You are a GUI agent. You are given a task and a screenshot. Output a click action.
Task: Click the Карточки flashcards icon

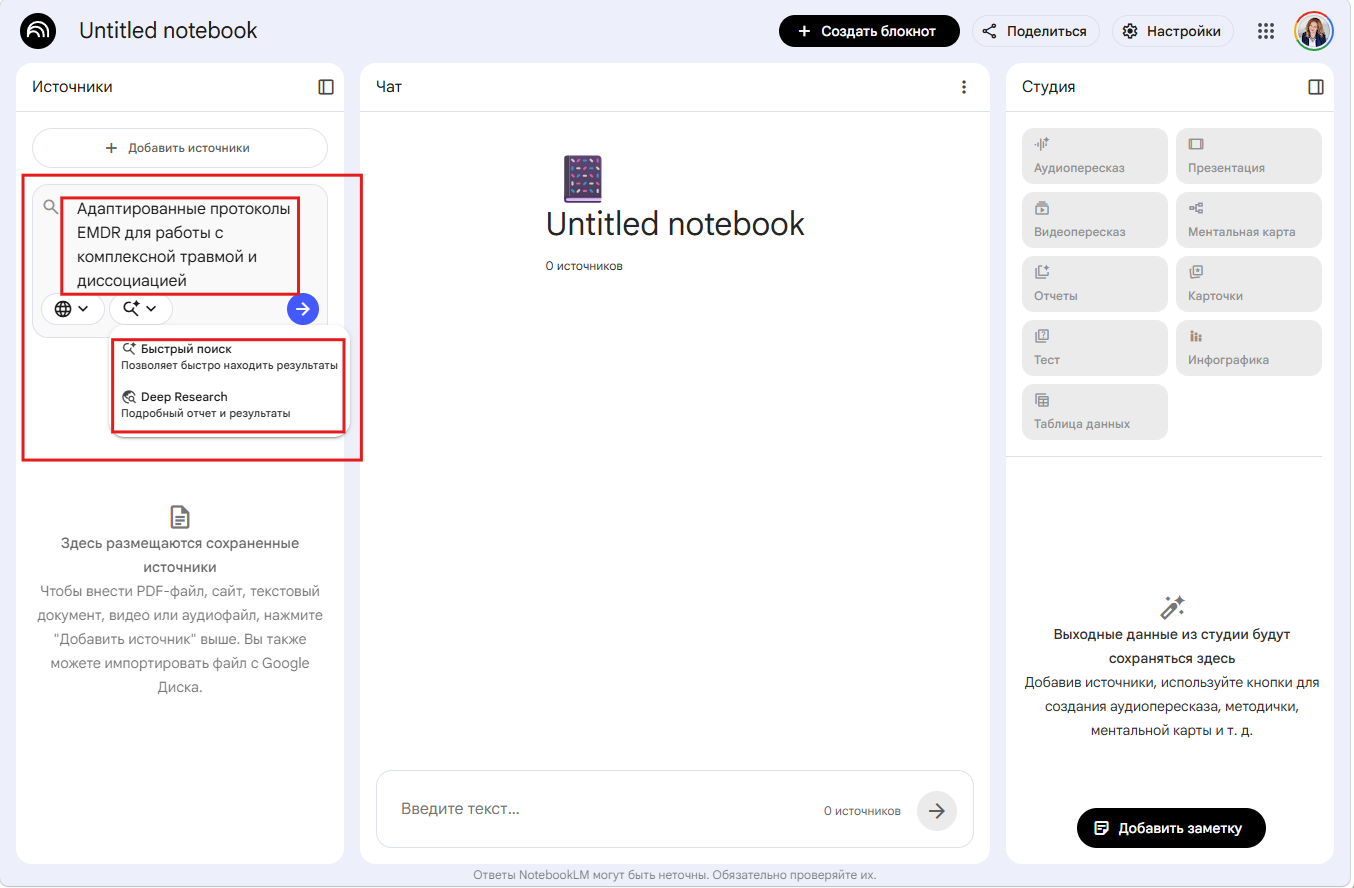click(x=1196, y=272)
